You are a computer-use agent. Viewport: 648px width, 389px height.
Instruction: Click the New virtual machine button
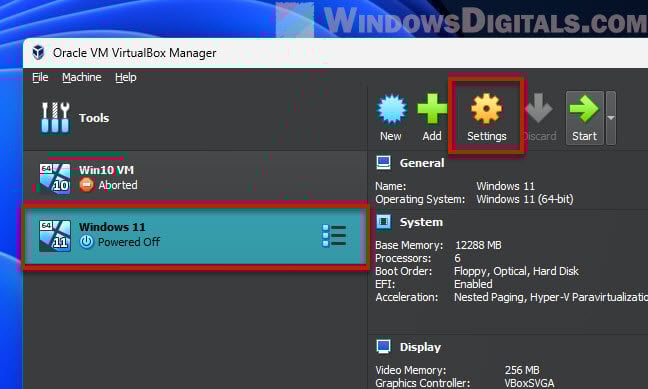(x=391, y=118)
